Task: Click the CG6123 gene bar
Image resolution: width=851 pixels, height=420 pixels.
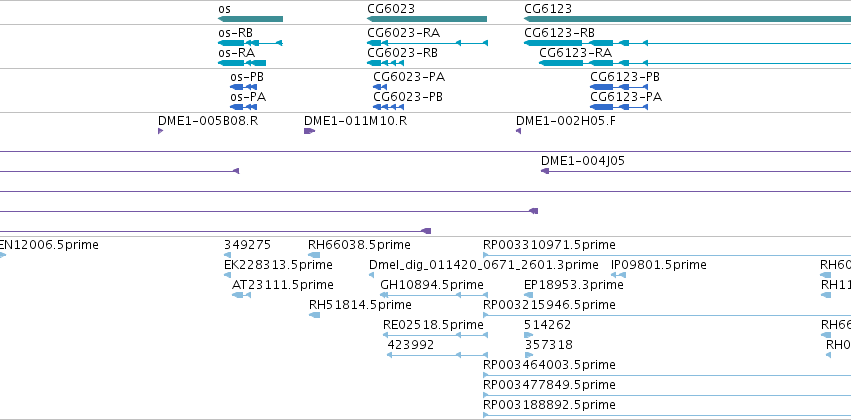Action: point(687,19)
